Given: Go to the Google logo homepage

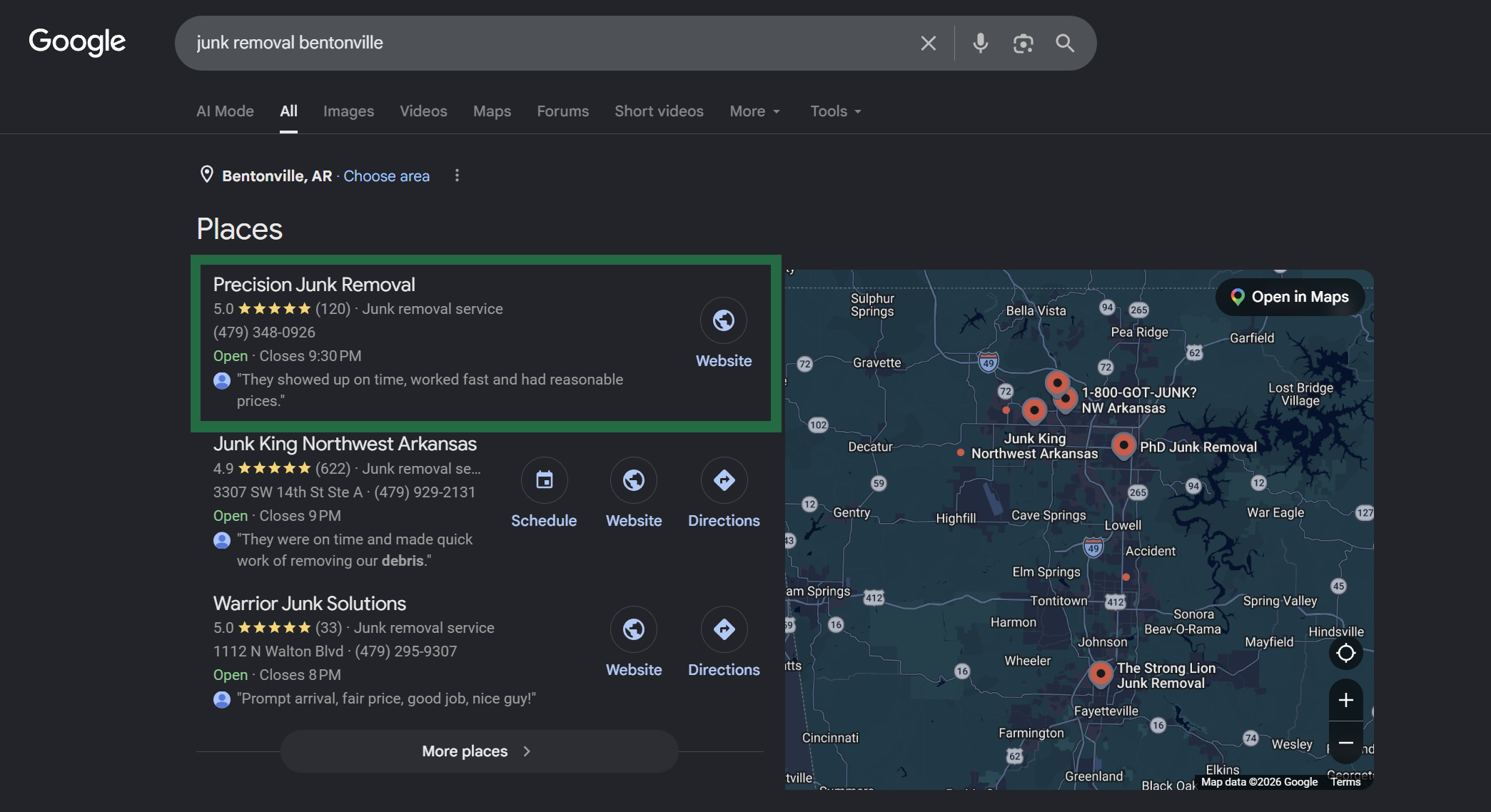Looking at the screenshot, I should [77, 42].
